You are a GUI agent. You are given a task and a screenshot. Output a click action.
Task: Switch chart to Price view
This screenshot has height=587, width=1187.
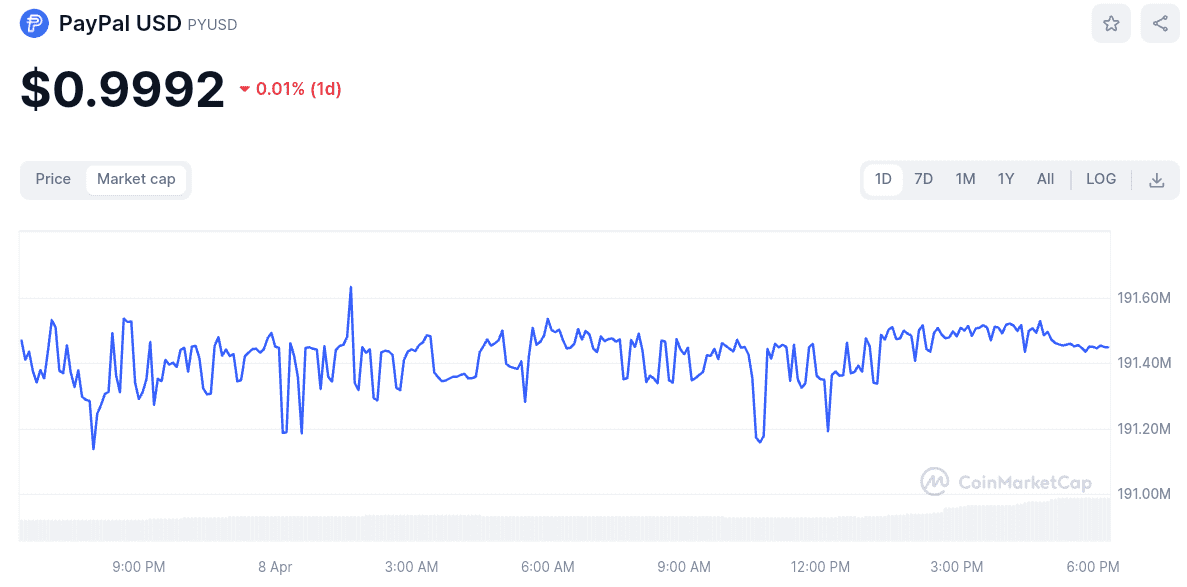click(53, 179)
